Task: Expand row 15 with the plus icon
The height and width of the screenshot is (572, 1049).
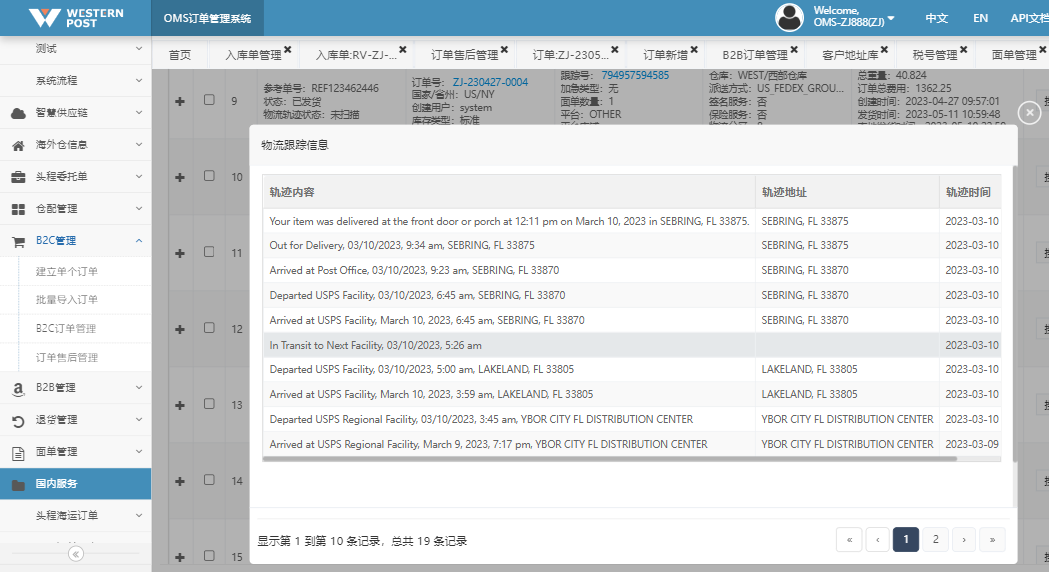Action: pyautogui.click(x=180, y=557)
